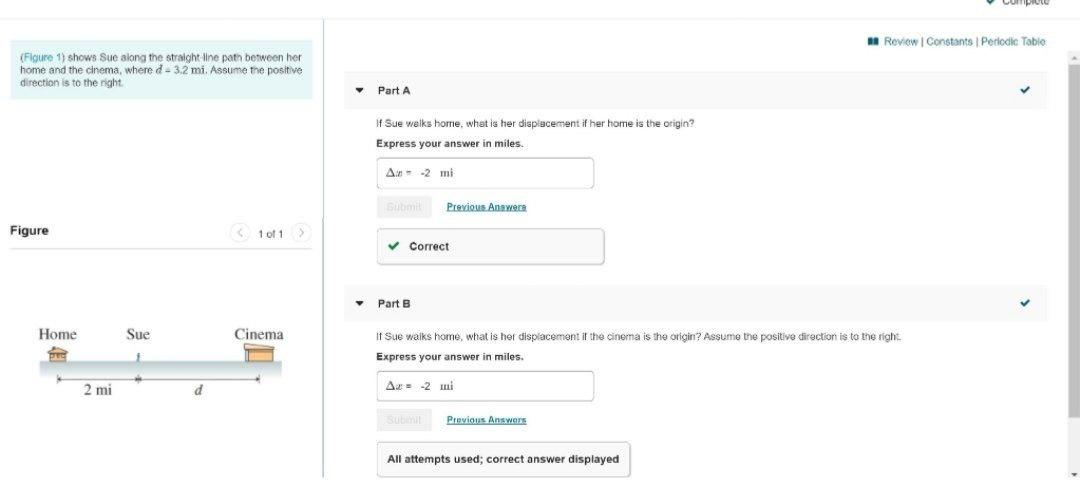The image size is (1080, 500).
Task: Open the Periodic Table link
Action: point(1012,42)
